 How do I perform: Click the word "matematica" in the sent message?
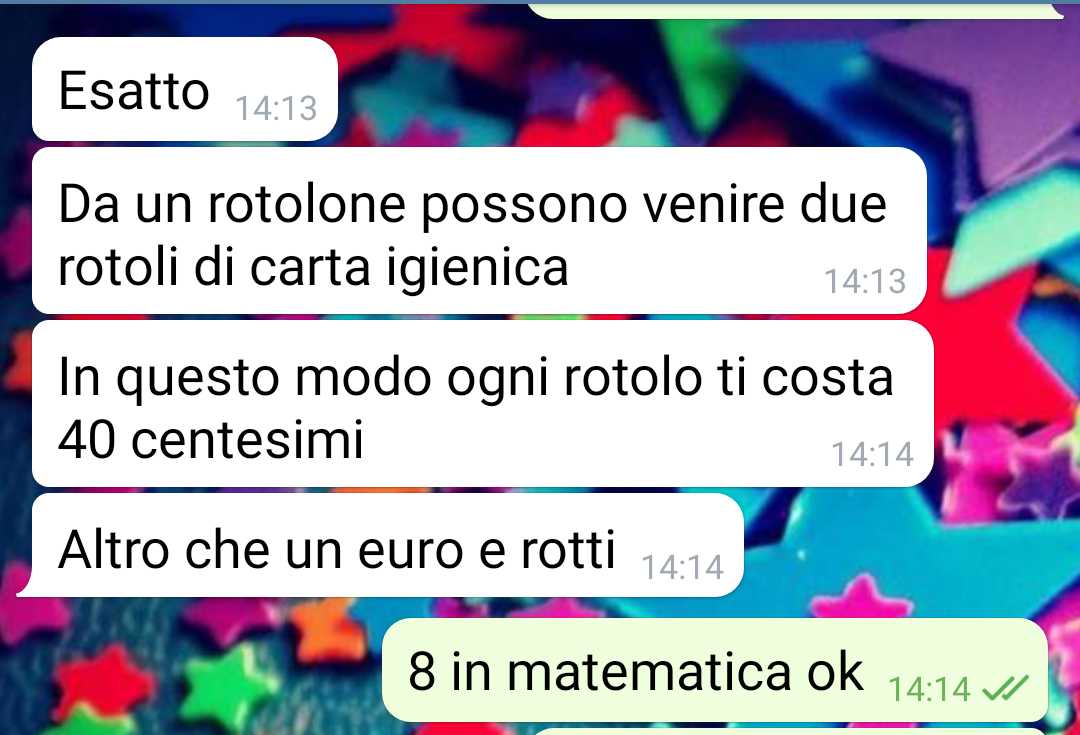coord(650,672)
